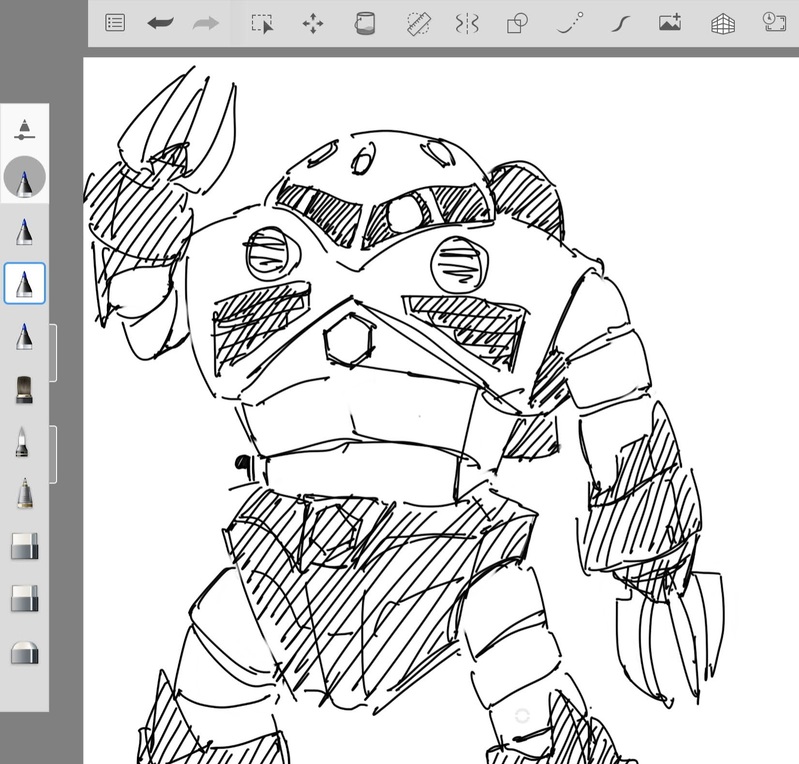Select the pencil brush outlined in blue
This screenshot has height=764, width=799.
pos(24,284)
